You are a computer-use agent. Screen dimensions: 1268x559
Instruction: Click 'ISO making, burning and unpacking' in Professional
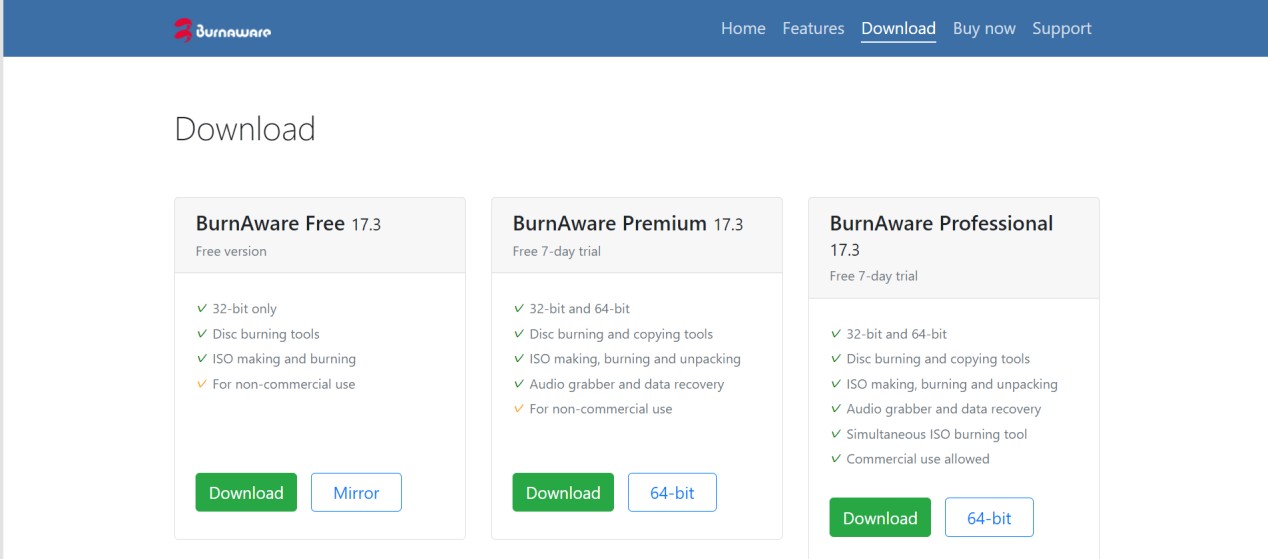[952, 384]
